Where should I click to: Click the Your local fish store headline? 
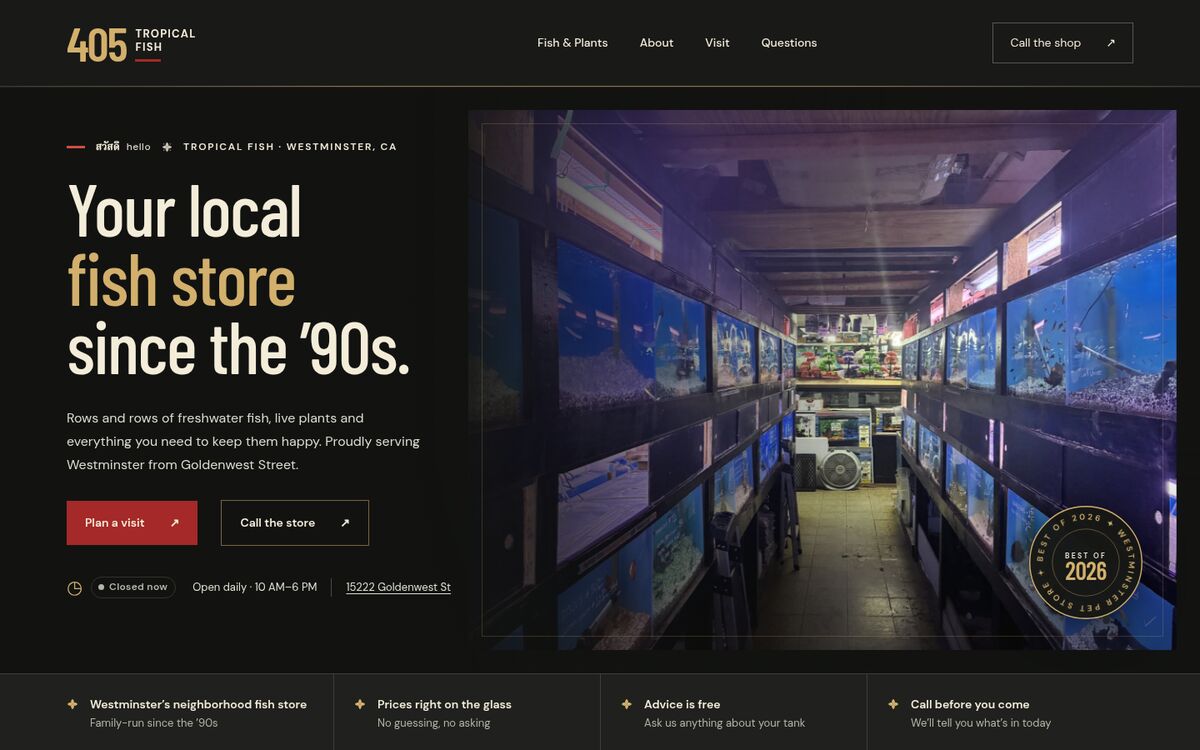click(x=239, y=280)
